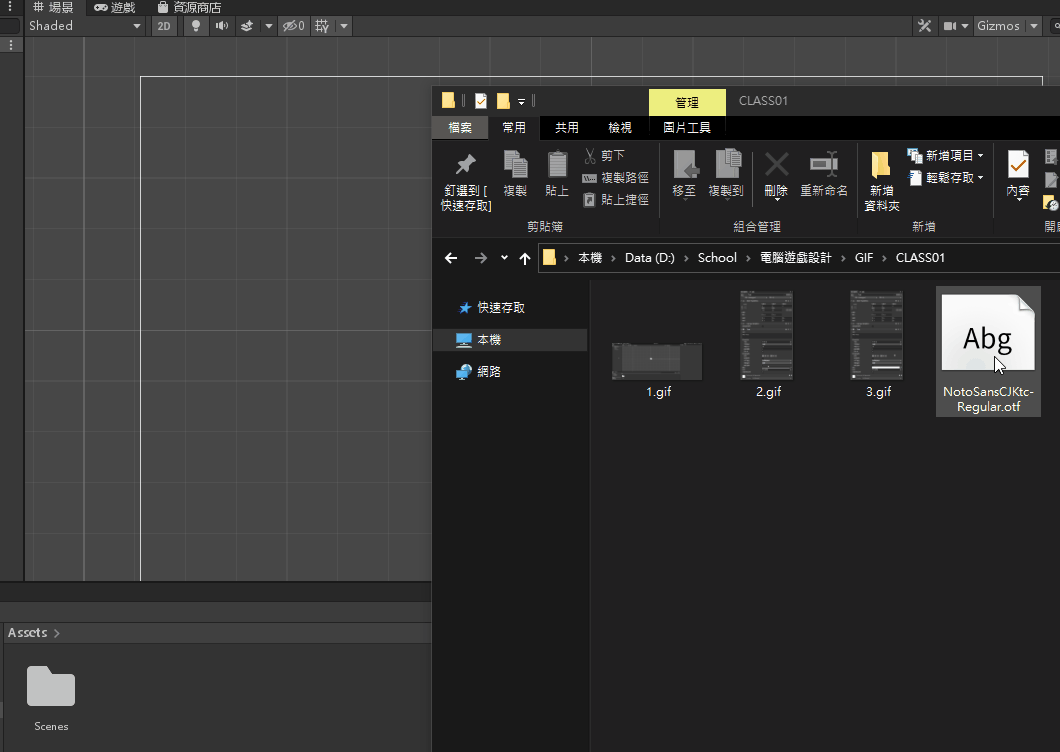
Task: Click the up-arrow parent folder button
Action: coord(525,258)
